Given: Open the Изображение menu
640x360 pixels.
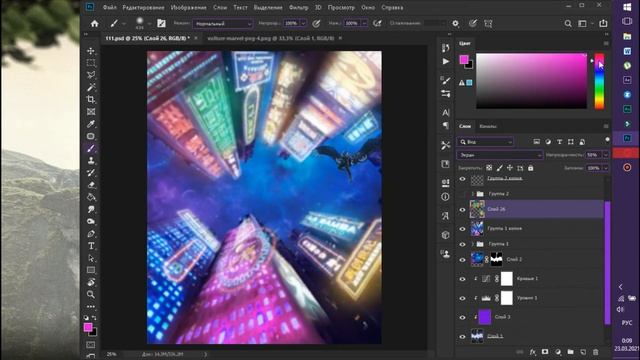Looking at the screenshot, I should [x=189, y=7].
